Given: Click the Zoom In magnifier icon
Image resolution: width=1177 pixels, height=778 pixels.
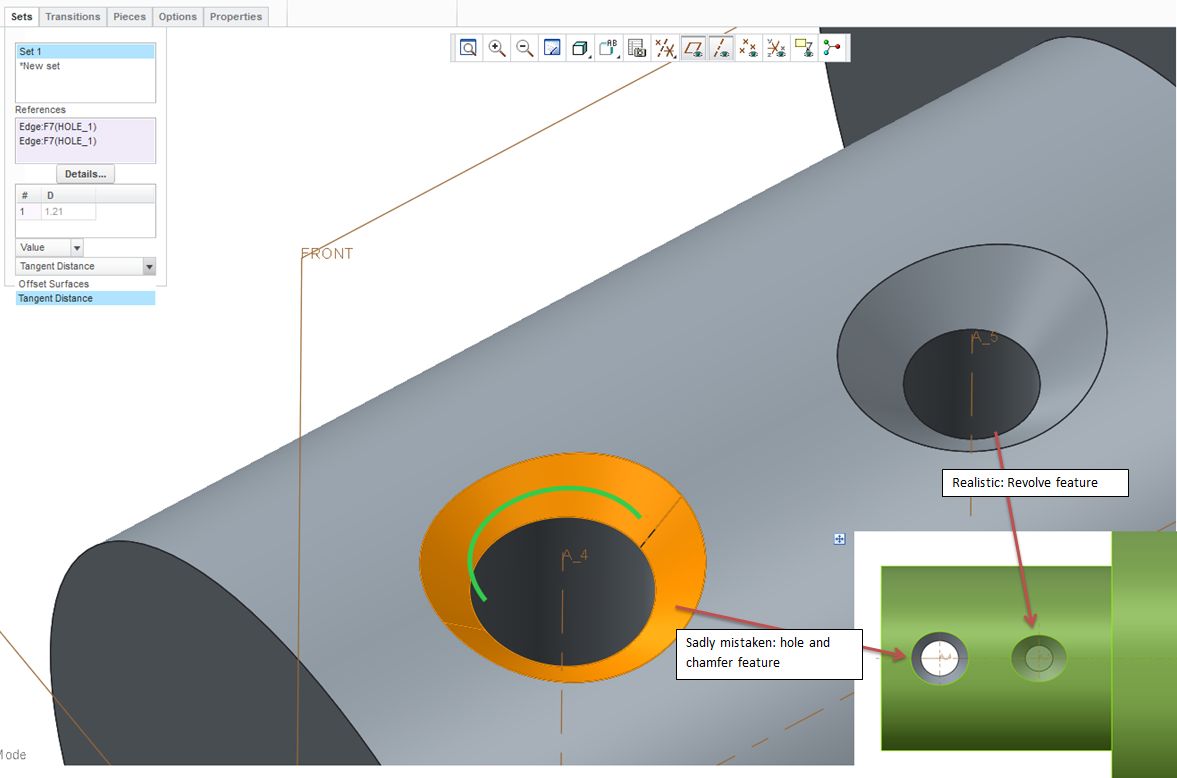Looking at the screenshot, I should (x=496, y=48).
